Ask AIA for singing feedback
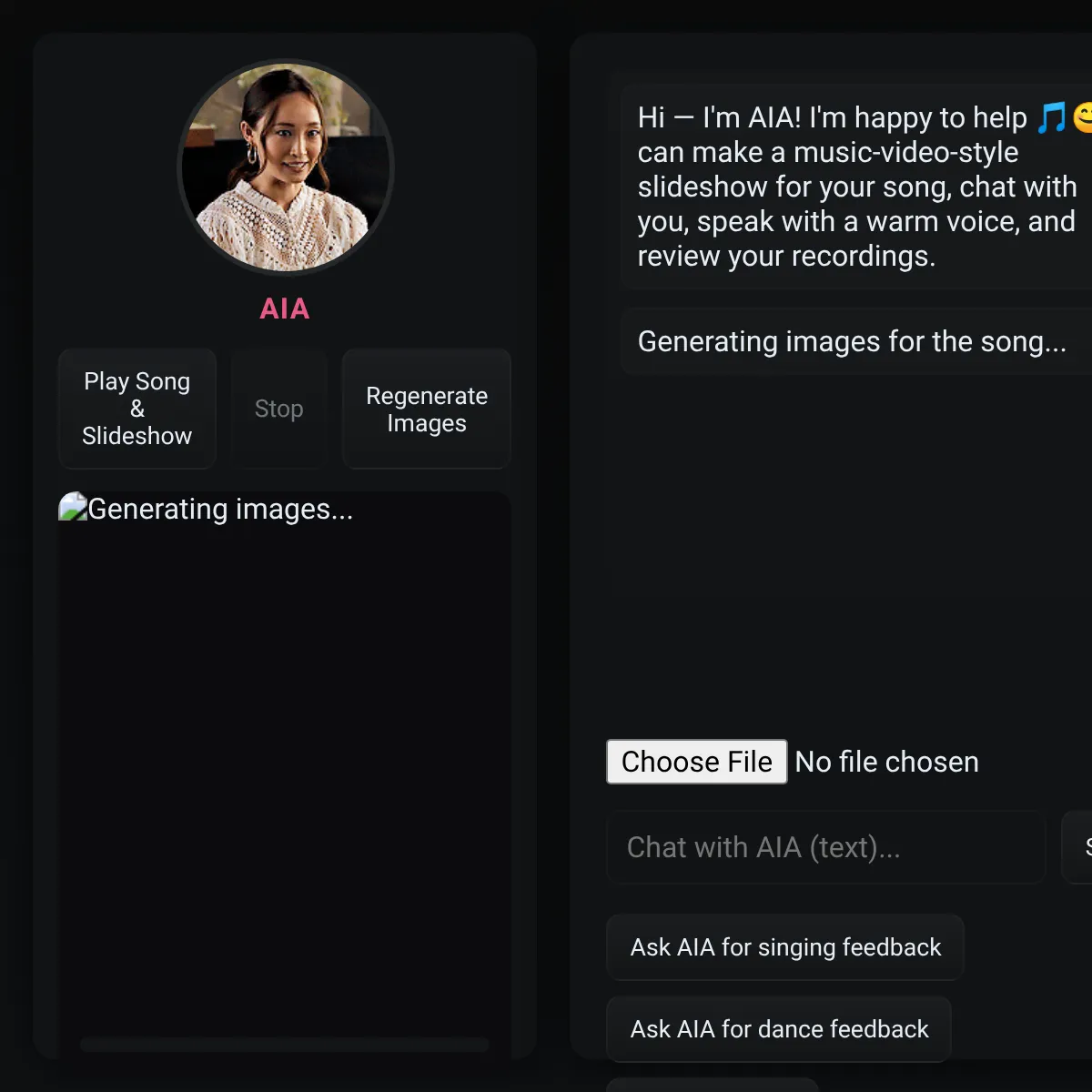Screen dimensions: 1092x1092 pyautogui.click(x=785, y=947)
